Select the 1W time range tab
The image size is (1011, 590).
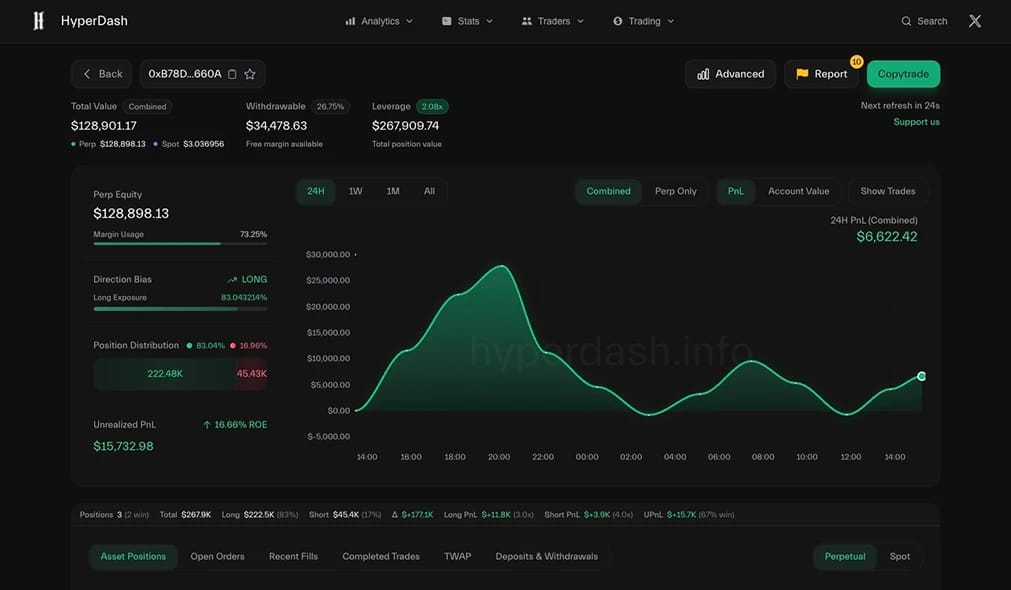(x=355, y=191)
